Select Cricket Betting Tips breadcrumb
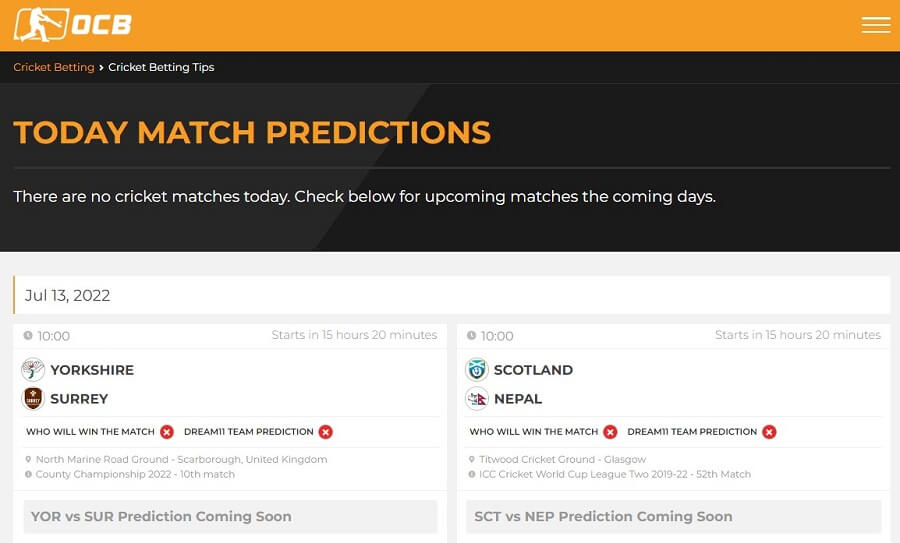 click(161, 67)
